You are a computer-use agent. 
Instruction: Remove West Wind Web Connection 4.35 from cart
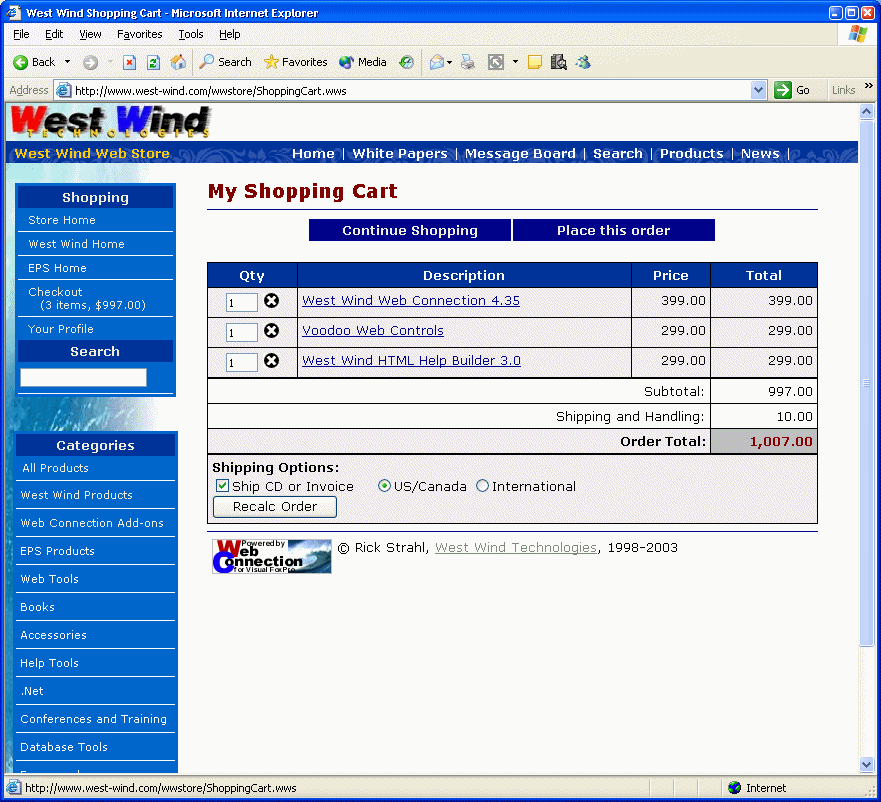271,301
